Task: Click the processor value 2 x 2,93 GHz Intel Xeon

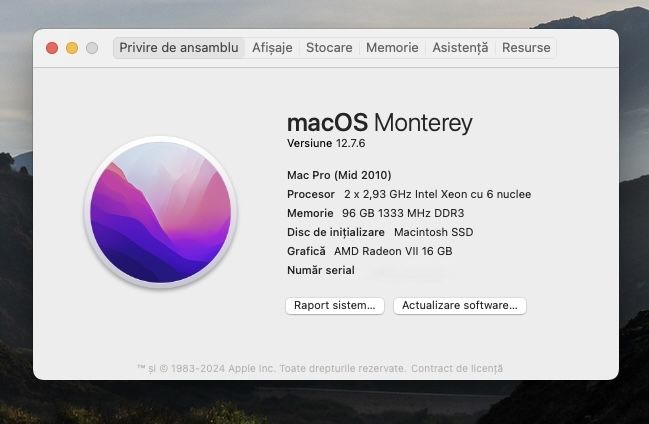Action: [x=437, y=194]
